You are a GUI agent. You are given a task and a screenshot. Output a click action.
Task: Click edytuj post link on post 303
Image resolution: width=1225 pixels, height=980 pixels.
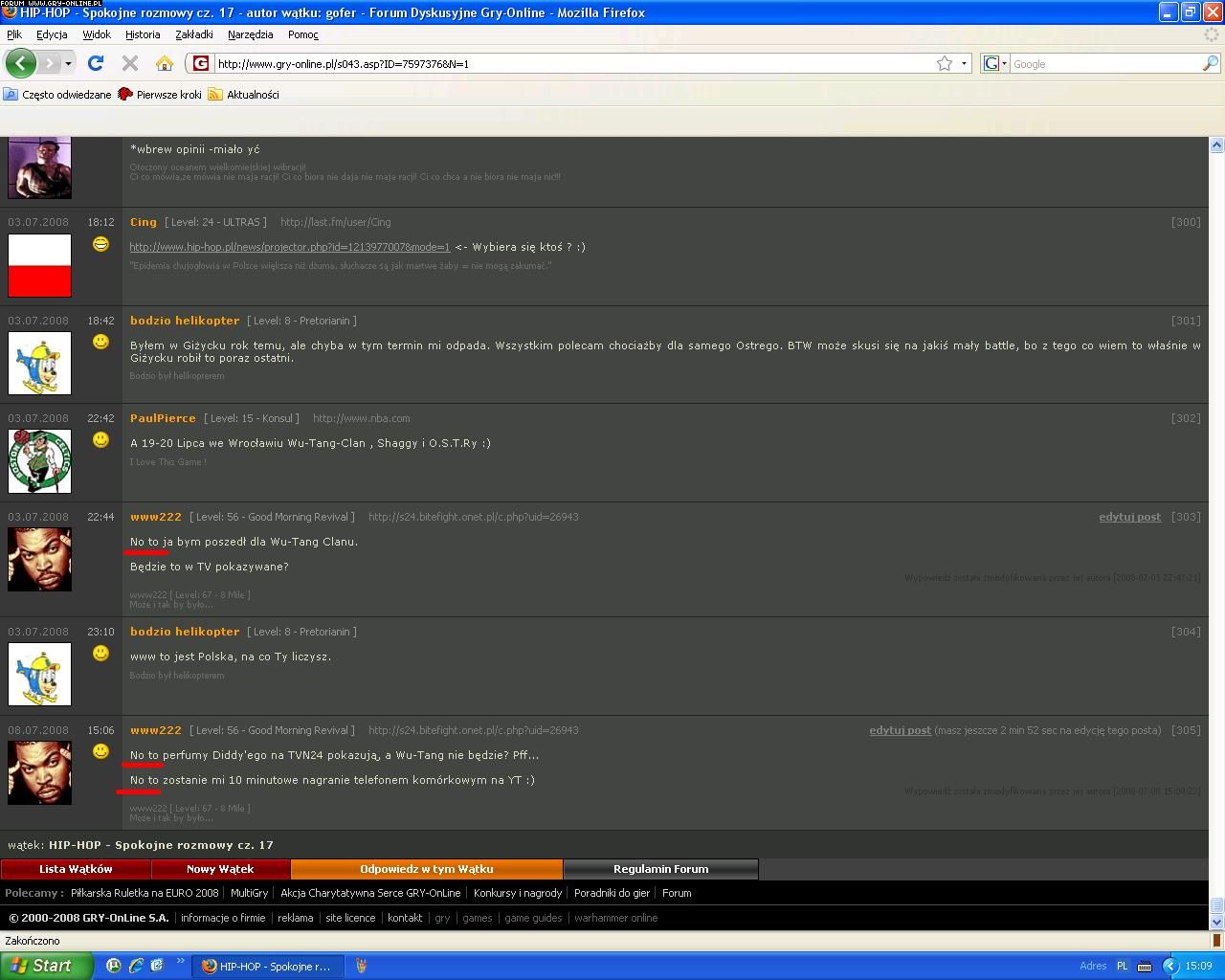click(x=1129, y=517)
